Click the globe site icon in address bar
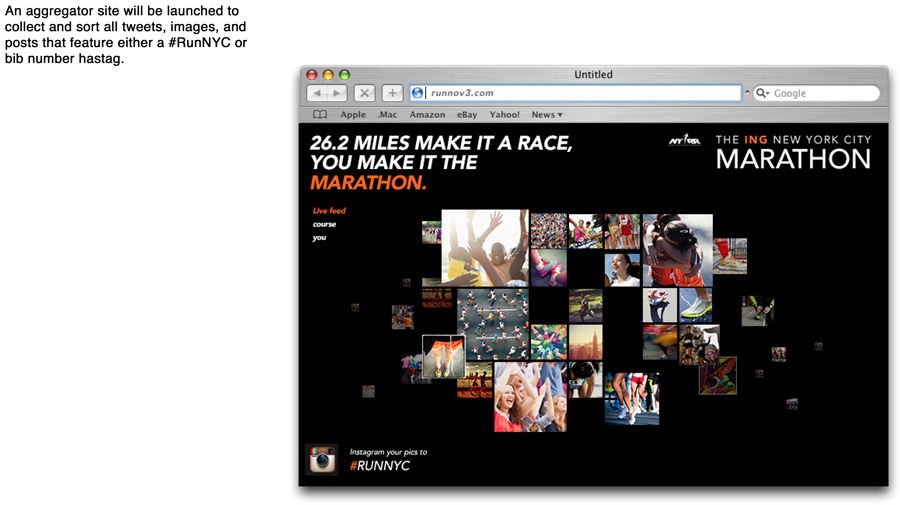 [418, 93]
